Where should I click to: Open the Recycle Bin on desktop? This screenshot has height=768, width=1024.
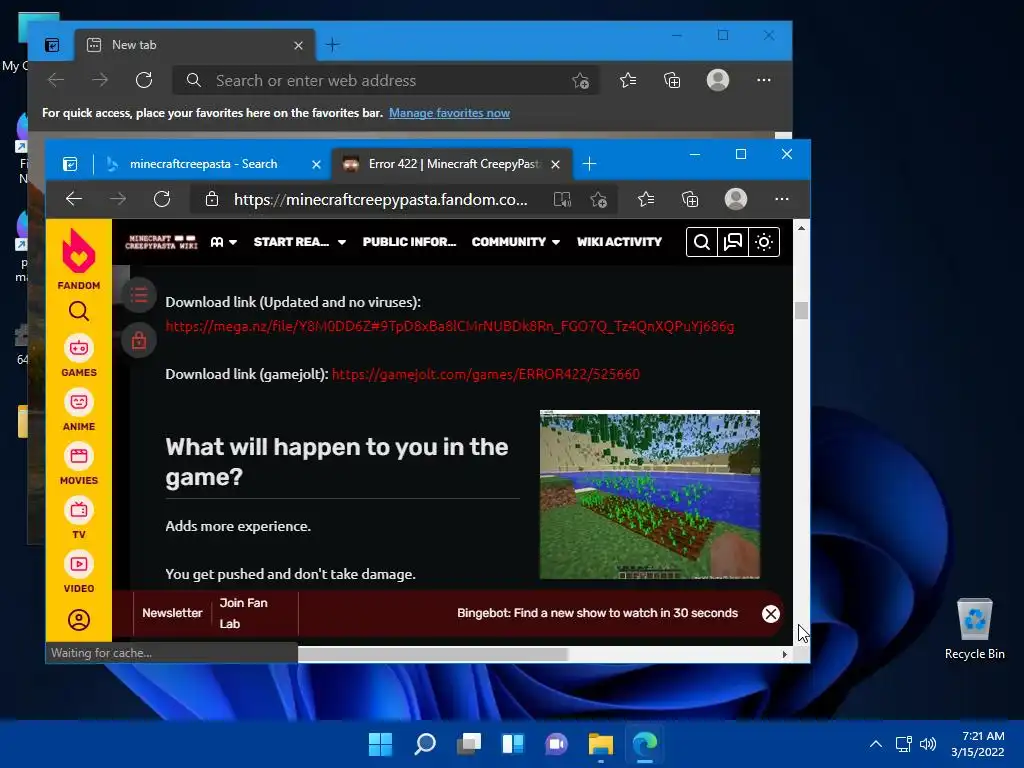974,630
